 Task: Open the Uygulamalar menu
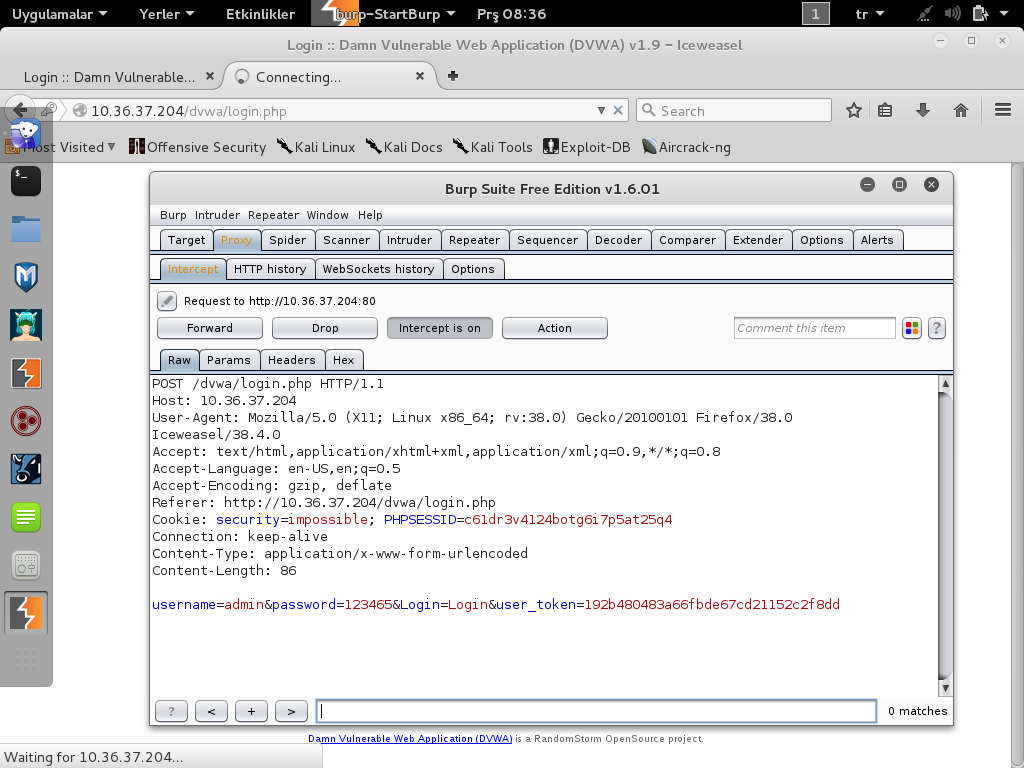59,14
